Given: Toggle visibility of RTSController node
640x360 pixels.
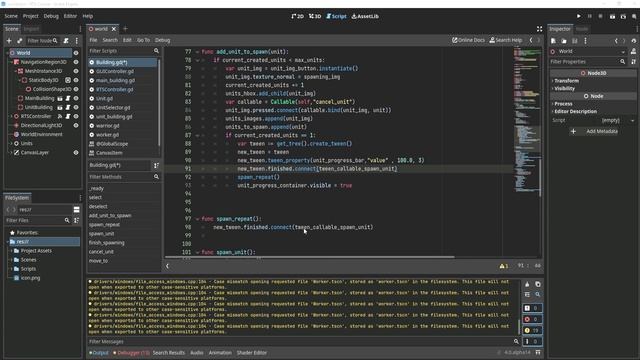Looking at the screenshot, I should (x=76, y=116).
